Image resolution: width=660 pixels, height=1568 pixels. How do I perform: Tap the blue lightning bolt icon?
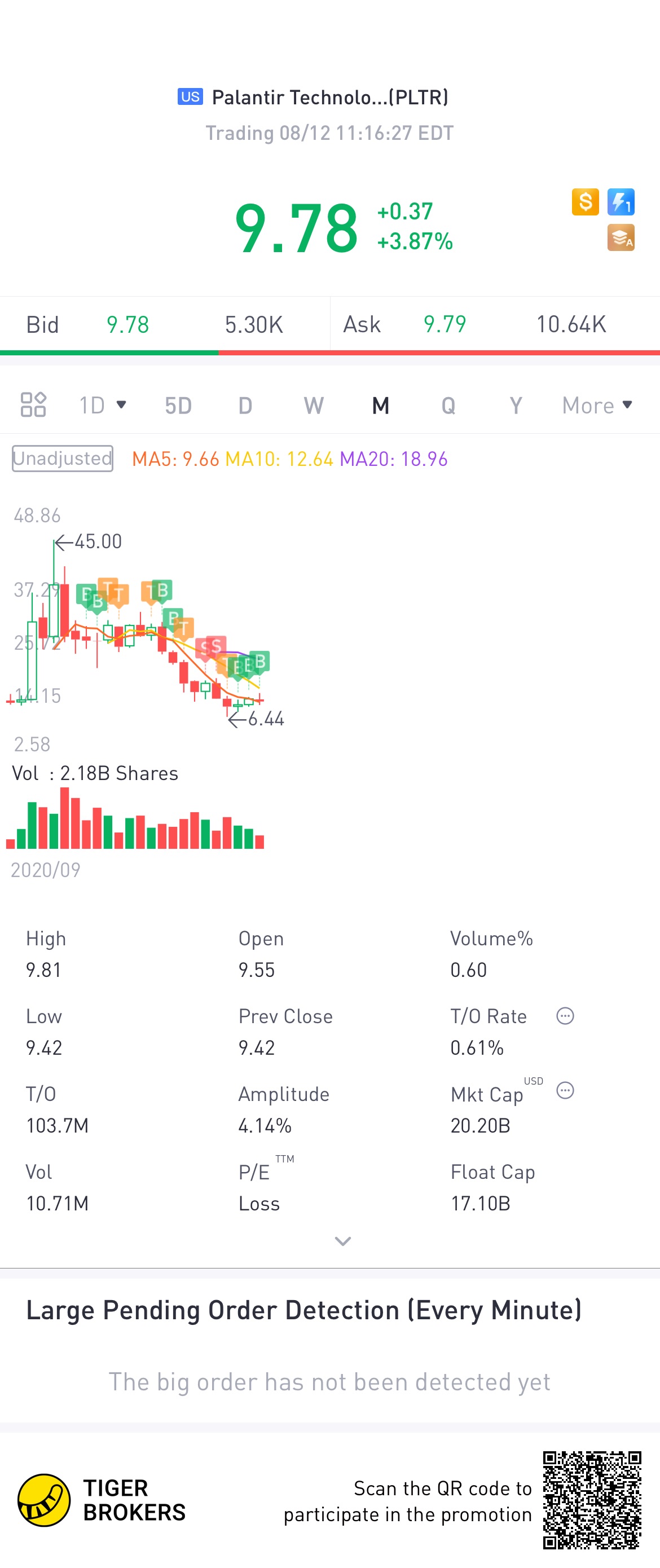click(621, 202)
